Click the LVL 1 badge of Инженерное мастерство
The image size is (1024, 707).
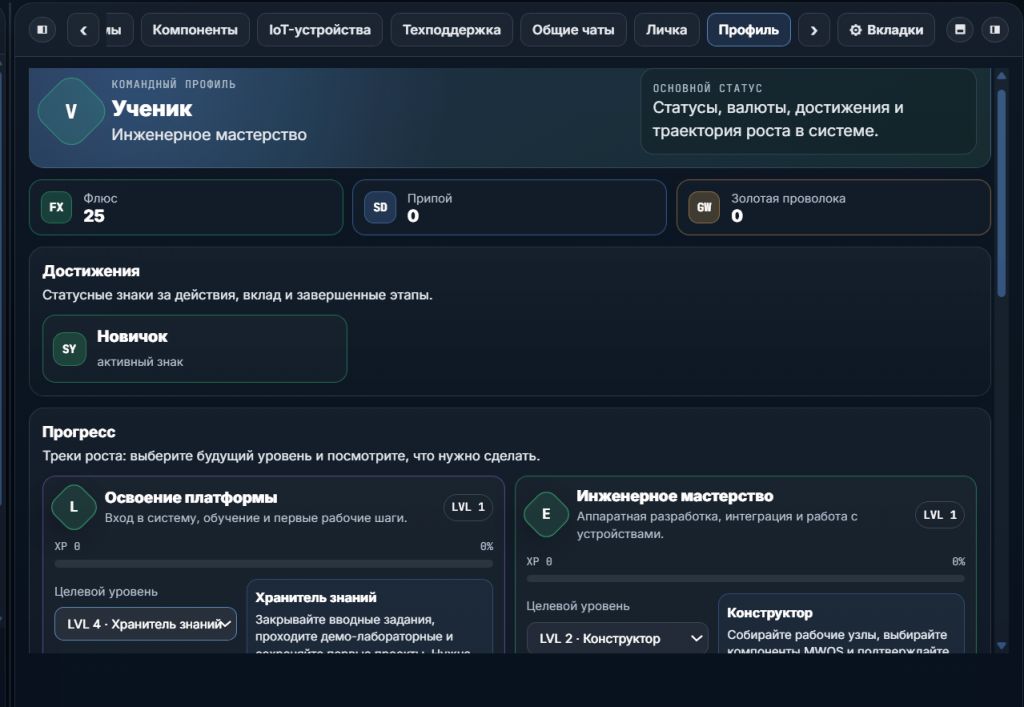coord(940,515)
